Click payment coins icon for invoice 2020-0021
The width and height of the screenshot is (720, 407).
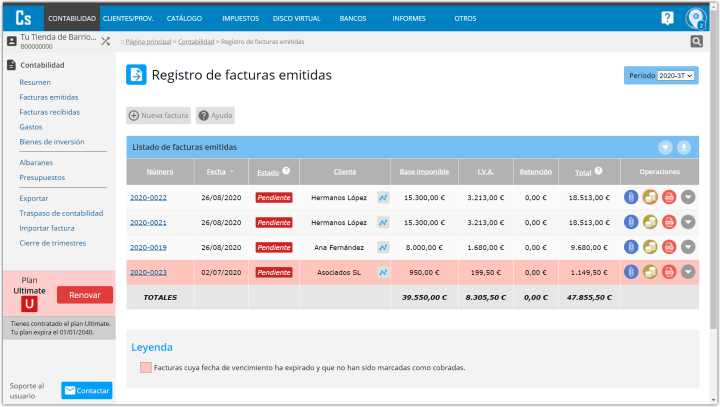tap(650, 222)
